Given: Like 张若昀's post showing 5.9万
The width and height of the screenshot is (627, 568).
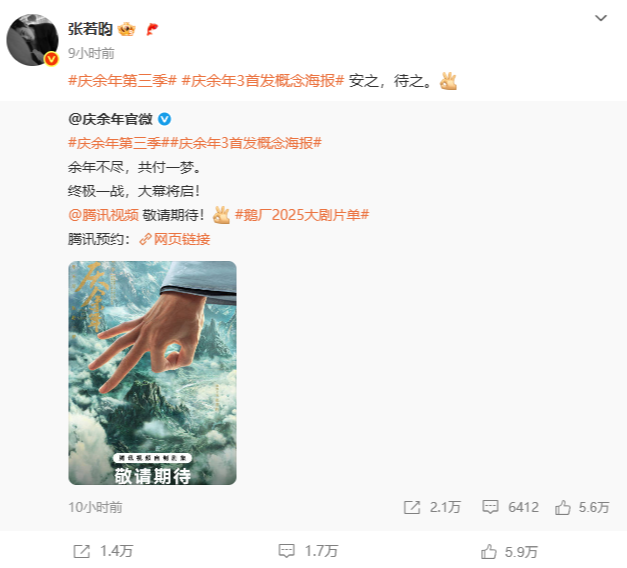Looking at the screenshot, I should pos(509,552).
